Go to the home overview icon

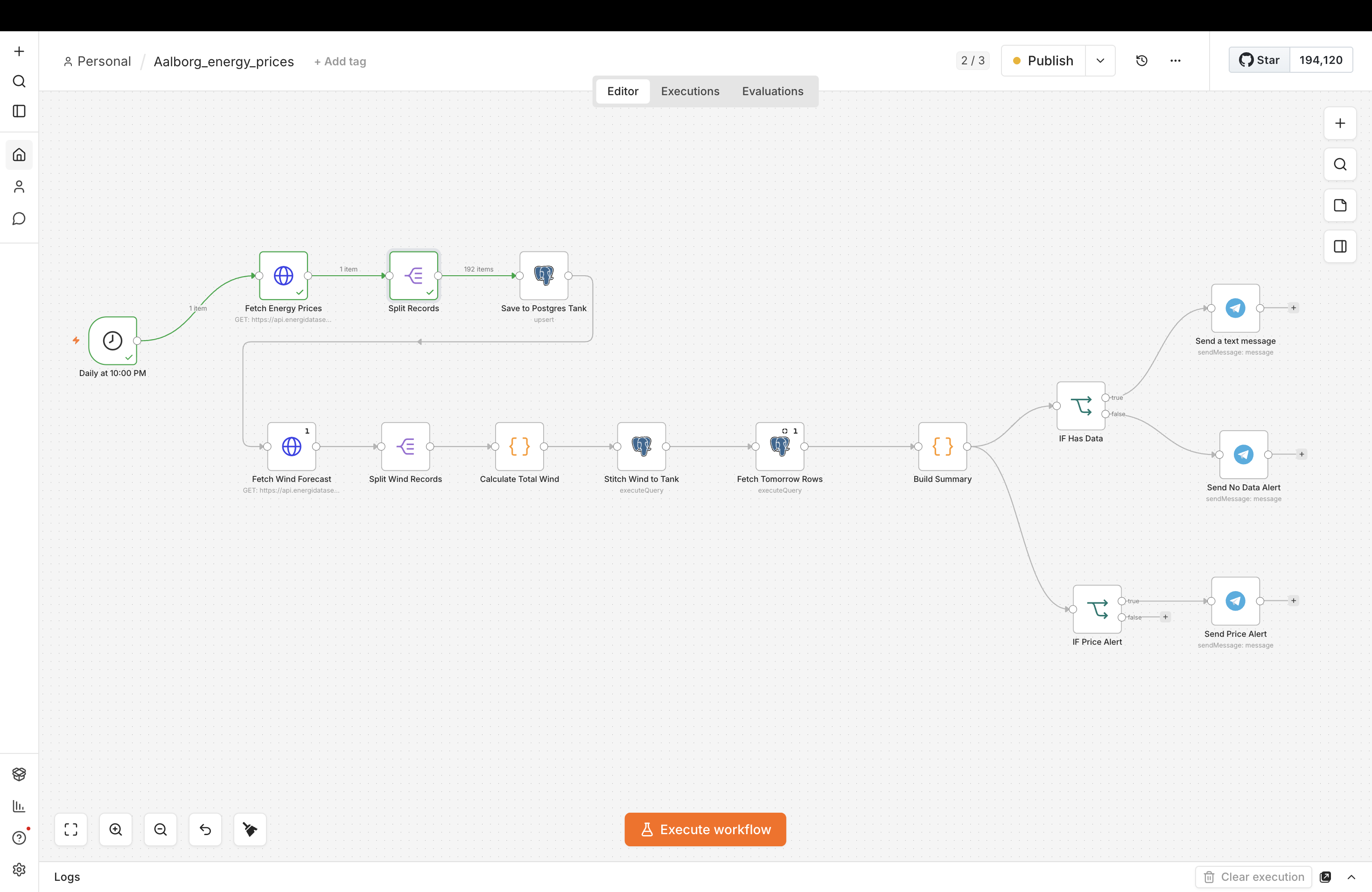(x=19, y=154)
